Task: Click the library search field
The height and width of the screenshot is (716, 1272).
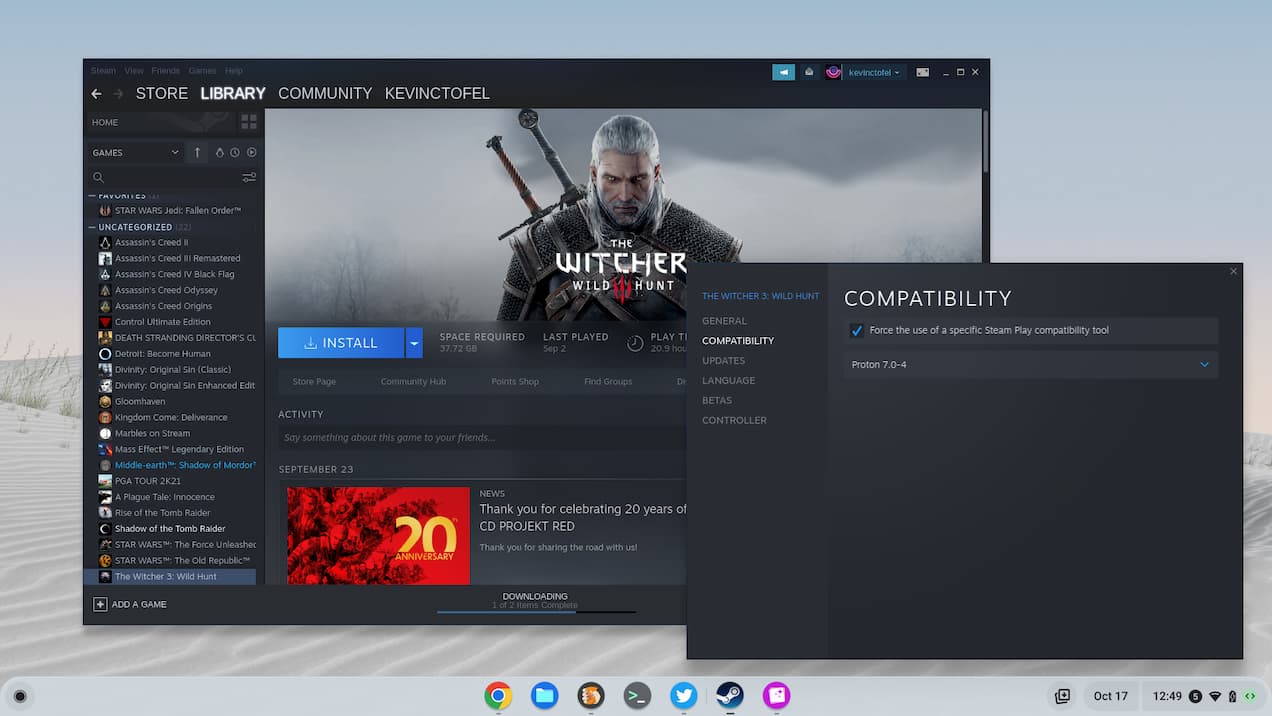Action: pyautogui.click(x=165, y=177)
